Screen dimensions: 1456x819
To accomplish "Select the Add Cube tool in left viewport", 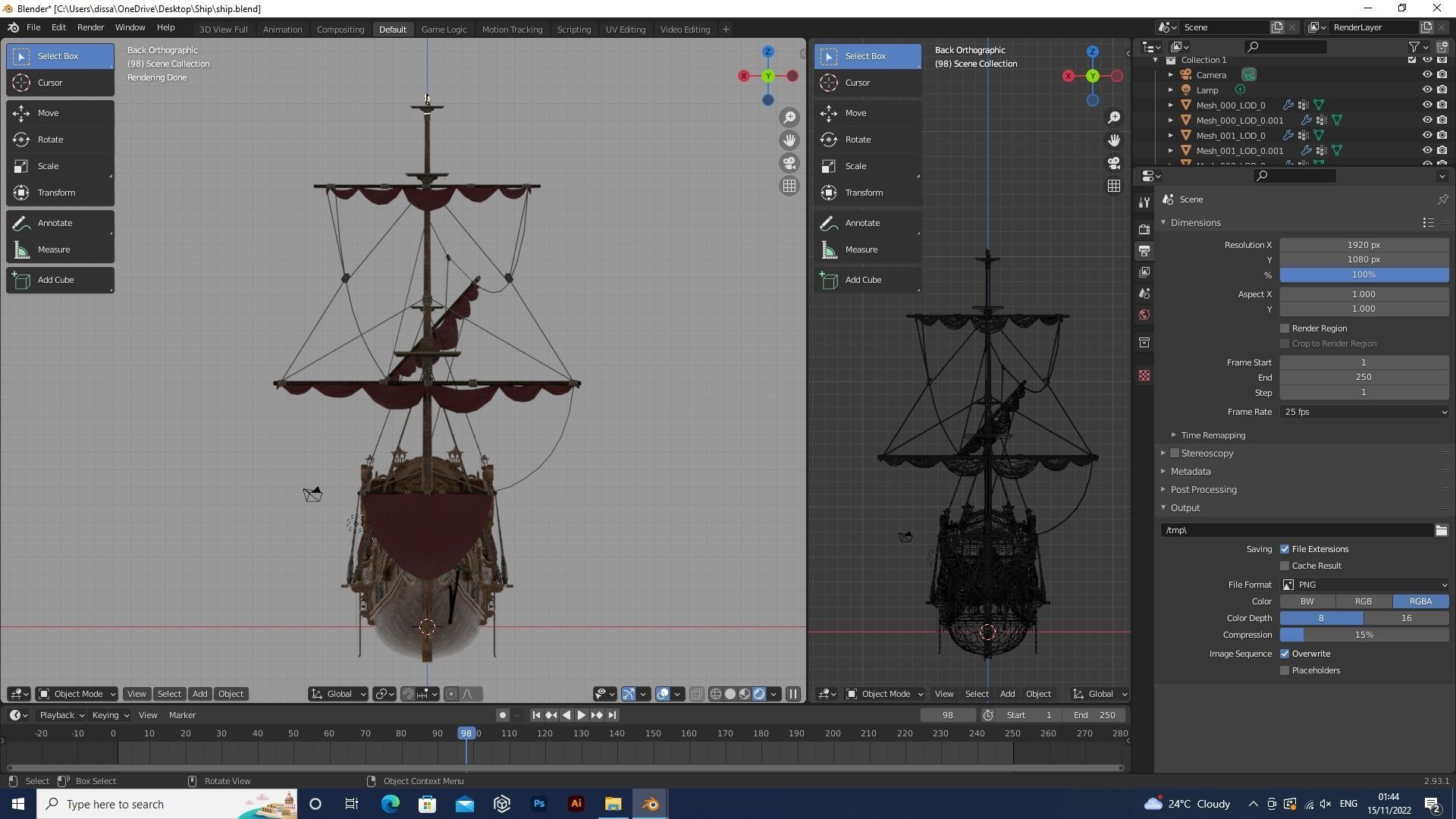I will coord(60,280).
